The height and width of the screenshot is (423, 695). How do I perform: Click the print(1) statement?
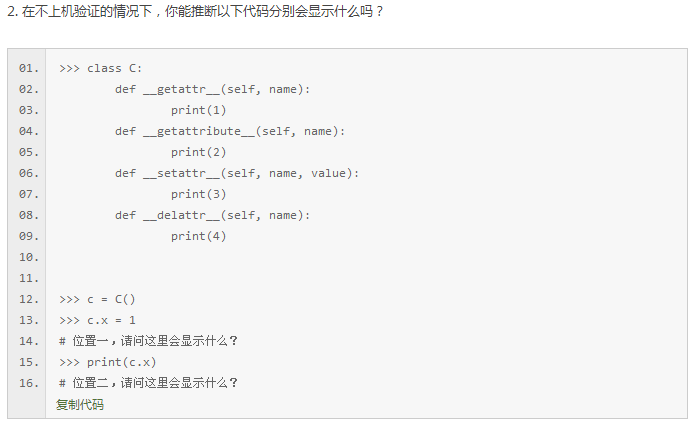point(199,110)
